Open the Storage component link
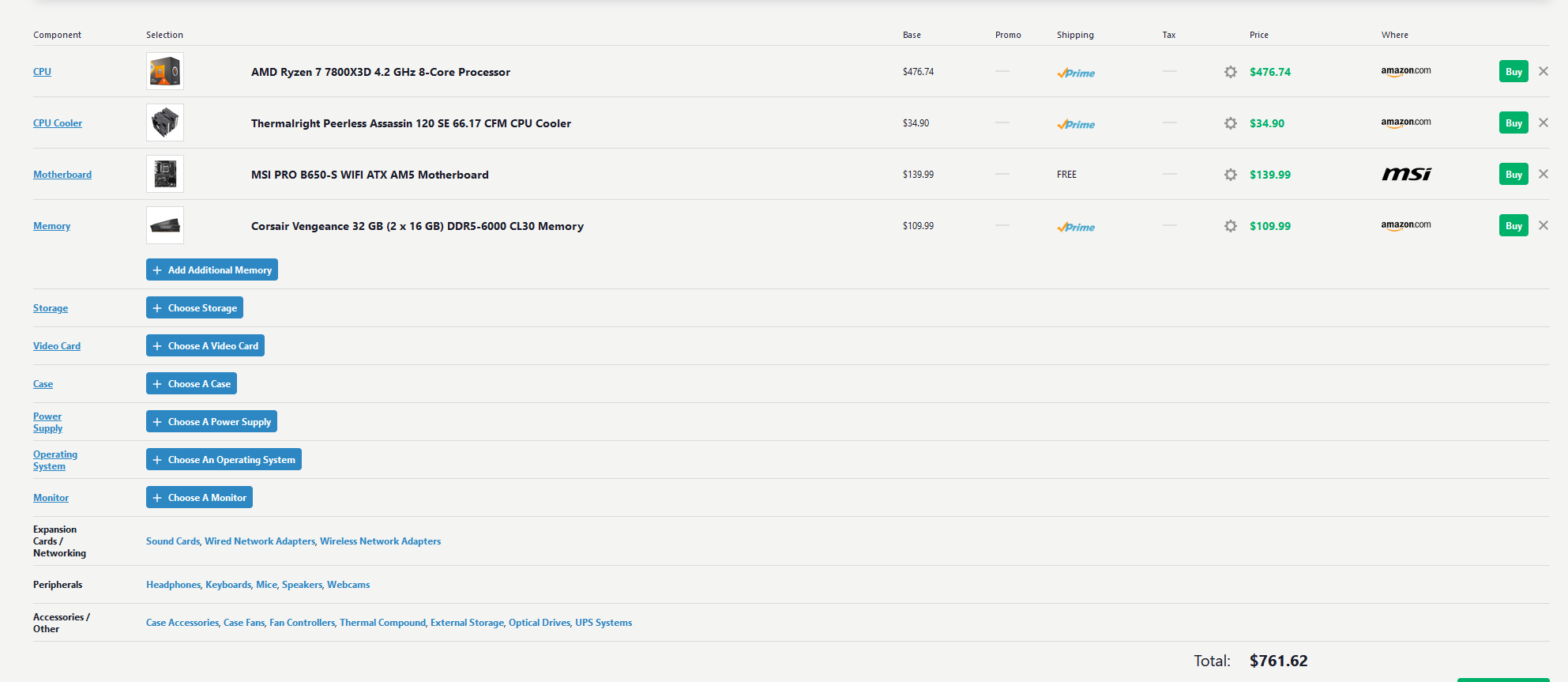This screenshot has height=682, width=1568. [51, 308]
